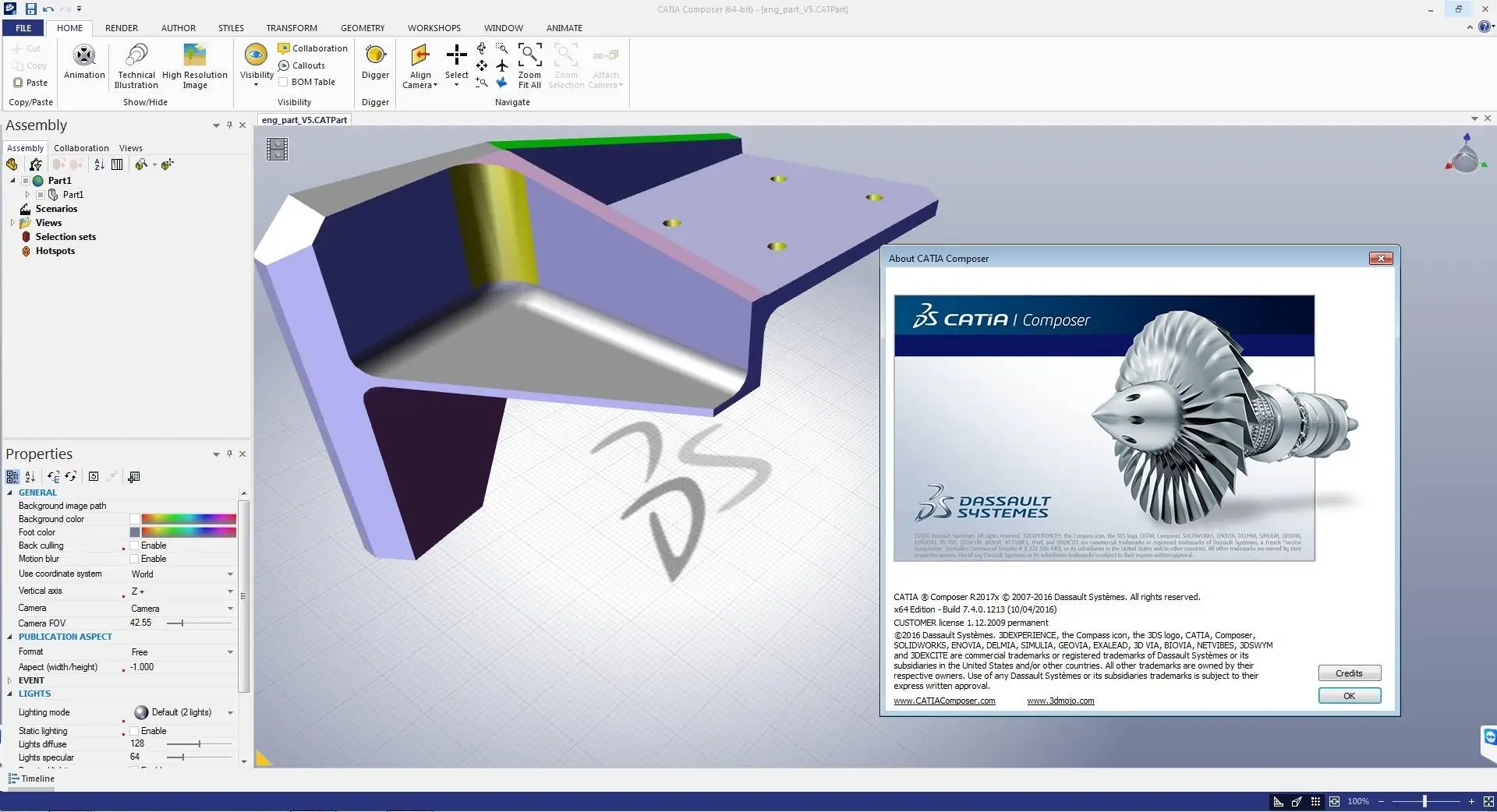Launch Technical Illustration workshop
Screen dimensions: 1497x812
coord(136,65)
